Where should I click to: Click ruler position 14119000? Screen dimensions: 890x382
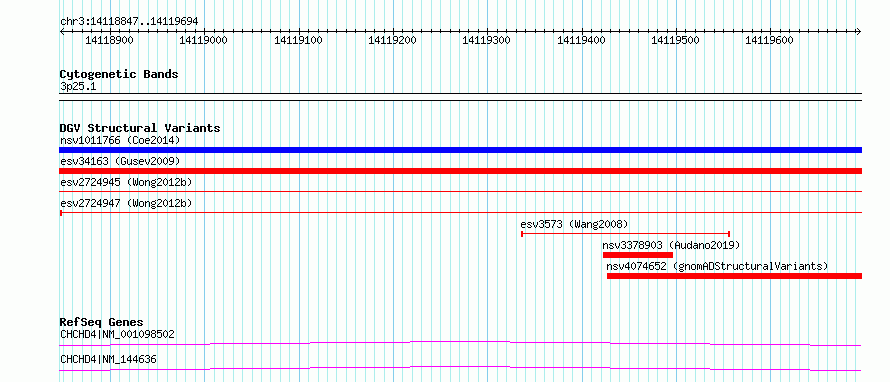tap(203, 40)
